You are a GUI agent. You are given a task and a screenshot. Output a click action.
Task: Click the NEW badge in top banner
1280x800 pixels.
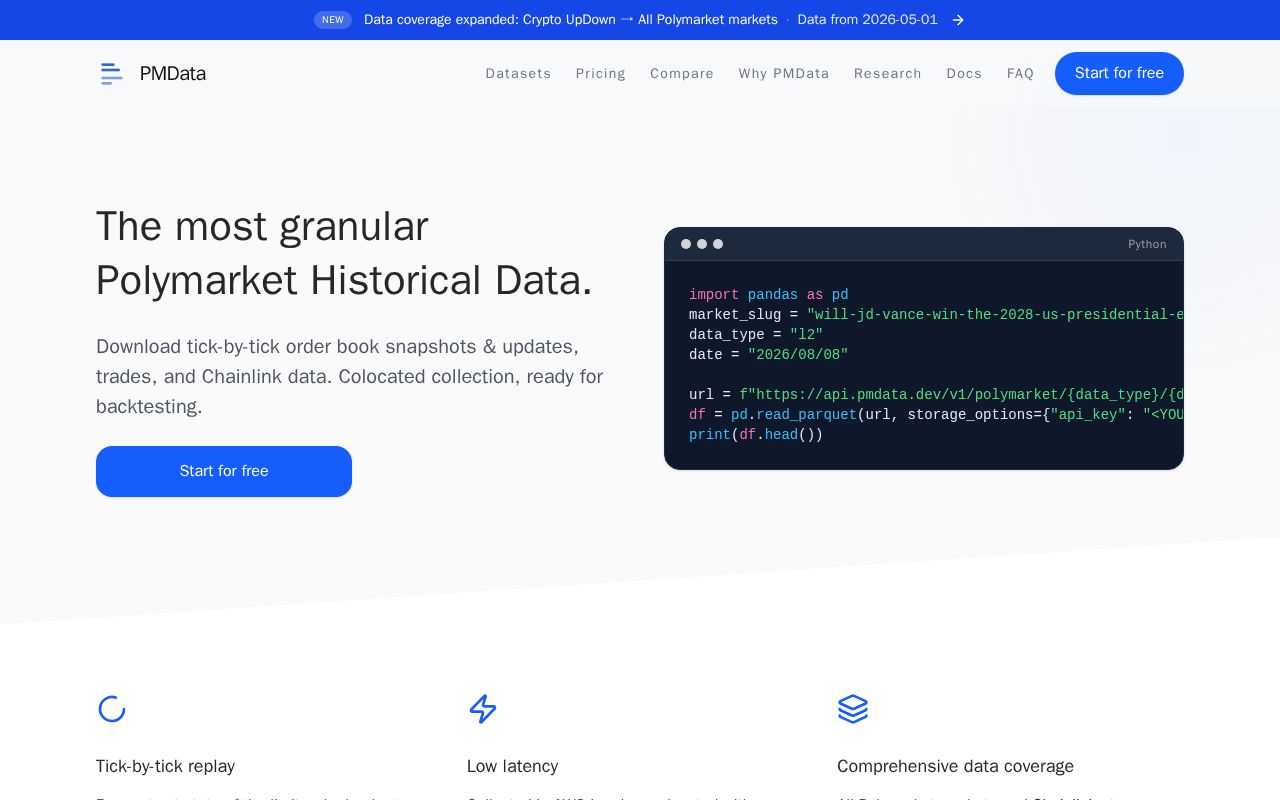[333, 20]
